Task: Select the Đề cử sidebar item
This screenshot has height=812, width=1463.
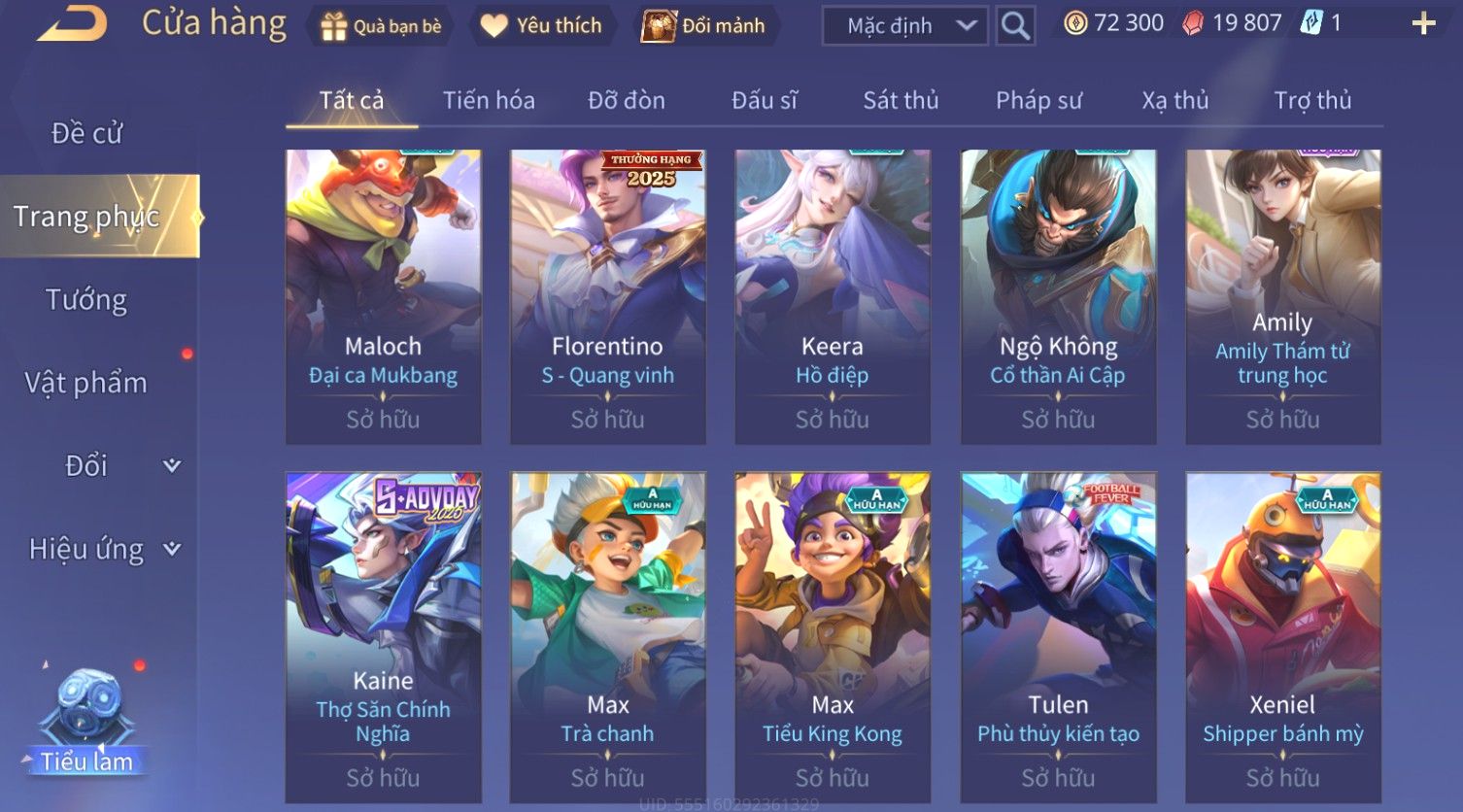Action: pyautogui.click(x=86, y=133)
